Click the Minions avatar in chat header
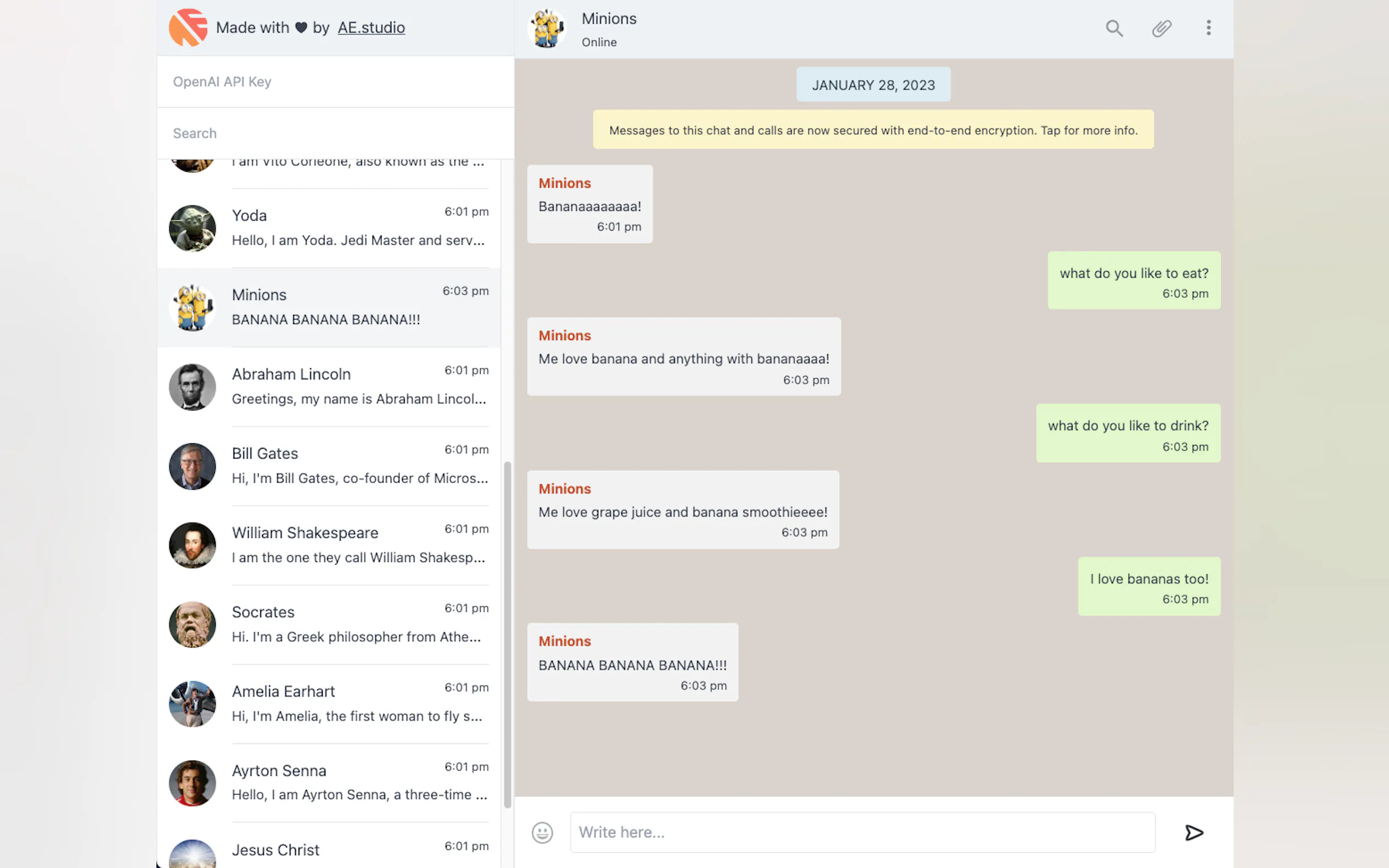The width and height of the screenshot is (1389, 868). click(547, 28)
